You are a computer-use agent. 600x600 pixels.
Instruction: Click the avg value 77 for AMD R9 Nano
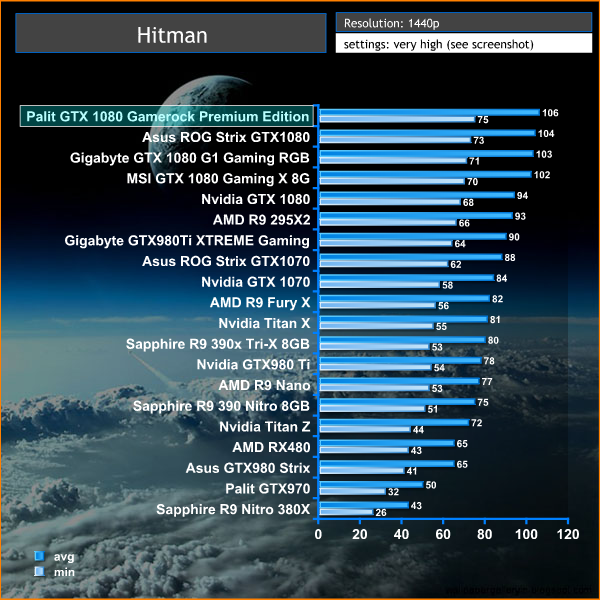tap(487, 382)
